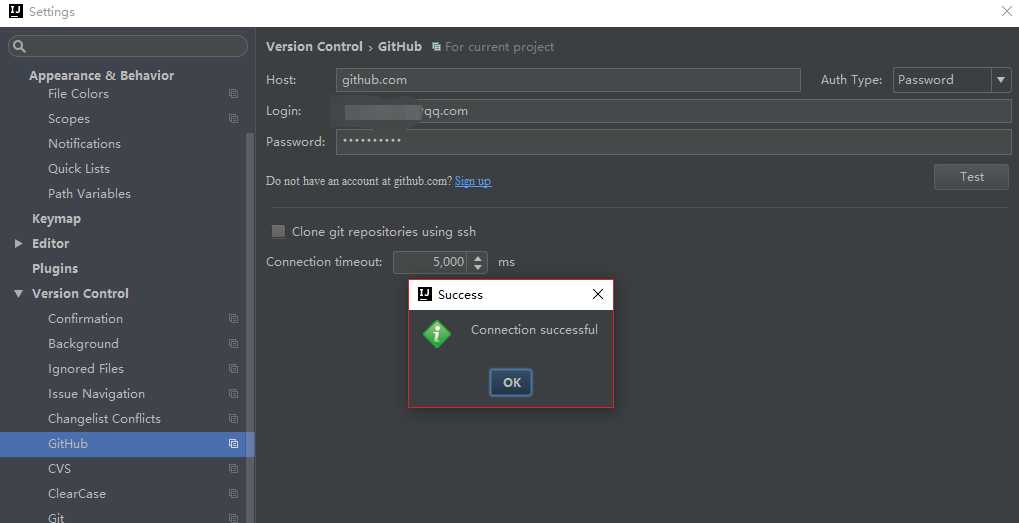
Task: Select Plugins in settings tree
Action: [55, 268]
